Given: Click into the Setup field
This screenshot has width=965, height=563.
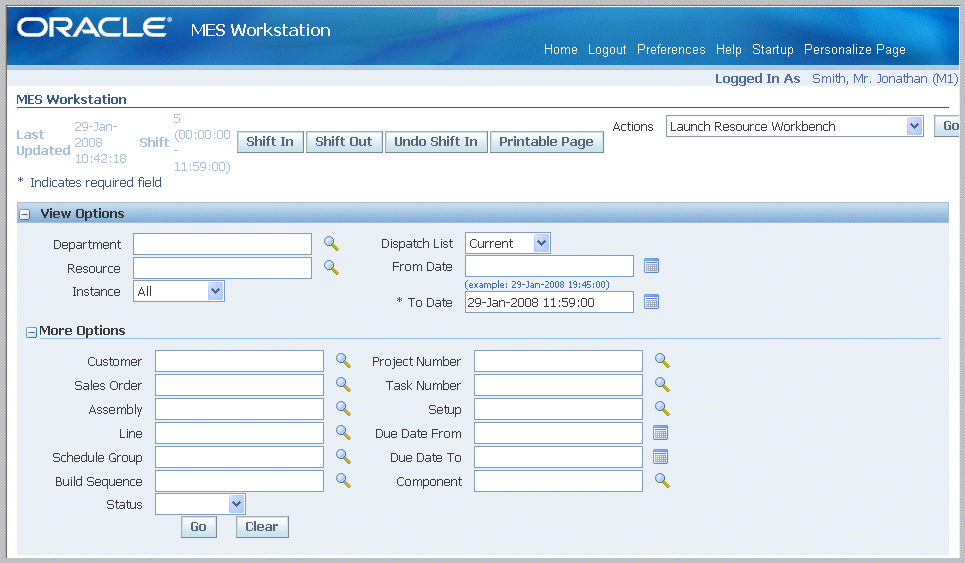Looking at the screenshot, I should point(558,409).
